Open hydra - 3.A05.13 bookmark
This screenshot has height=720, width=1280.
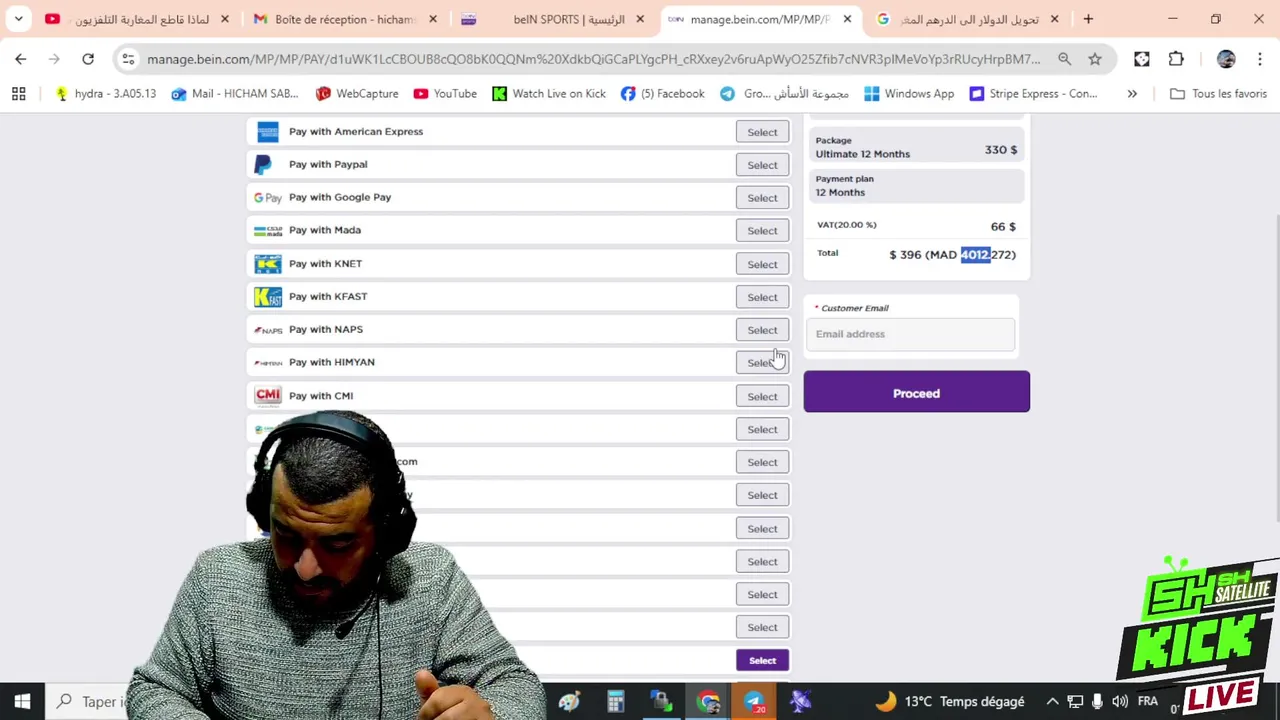(x=105, y=94)
